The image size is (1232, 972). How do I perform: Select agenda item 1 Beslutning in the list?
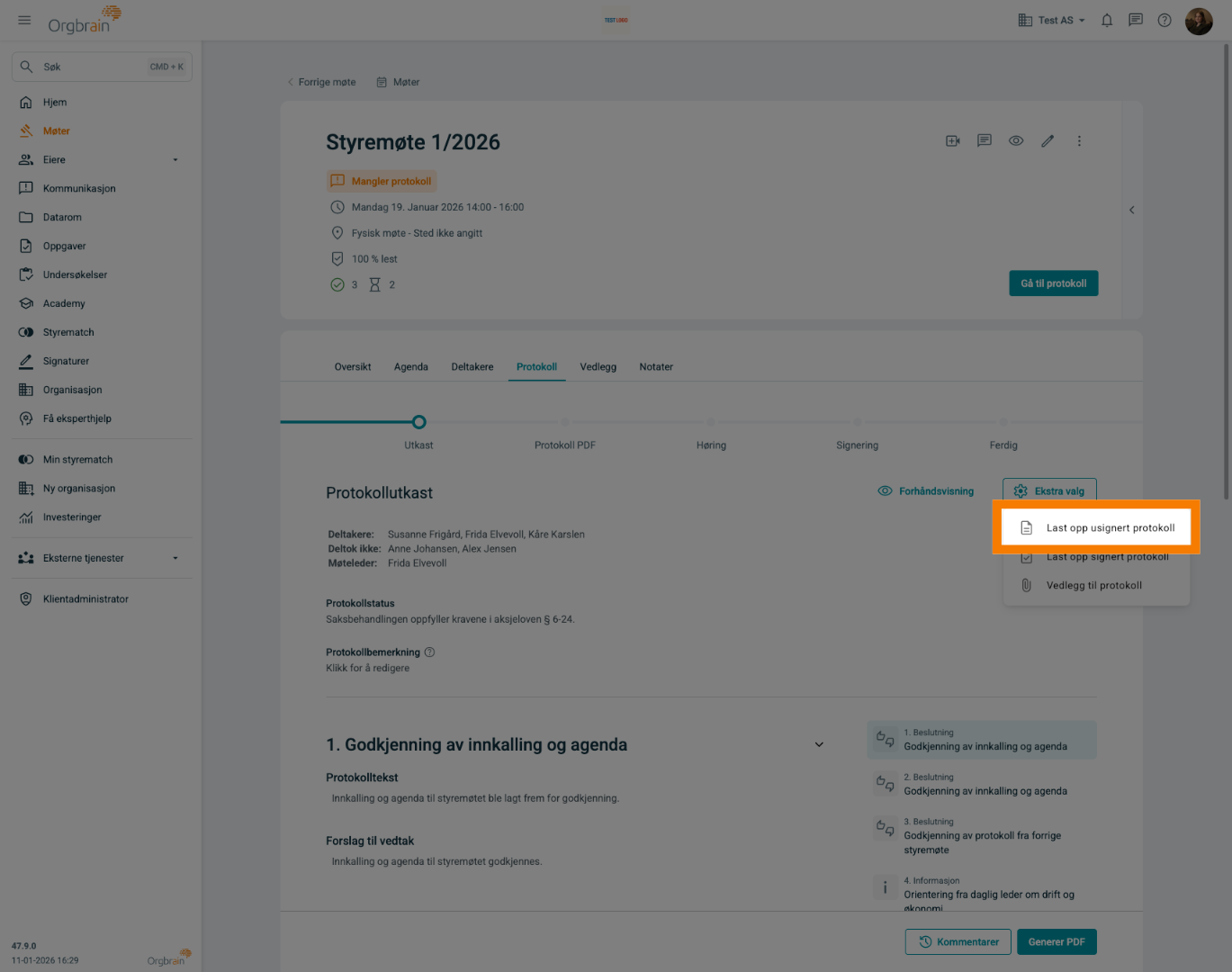(x=982, y=740)
